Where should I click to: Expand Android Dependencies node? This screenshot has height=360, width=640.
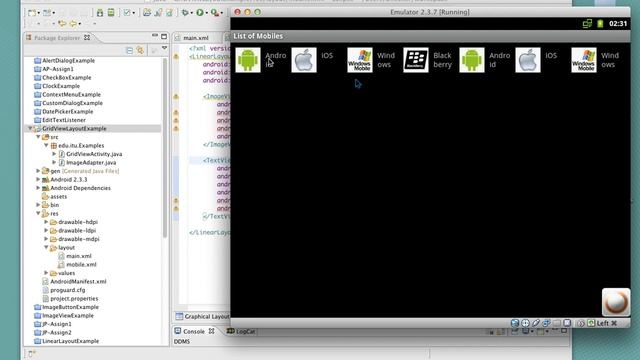pos(38,188)
